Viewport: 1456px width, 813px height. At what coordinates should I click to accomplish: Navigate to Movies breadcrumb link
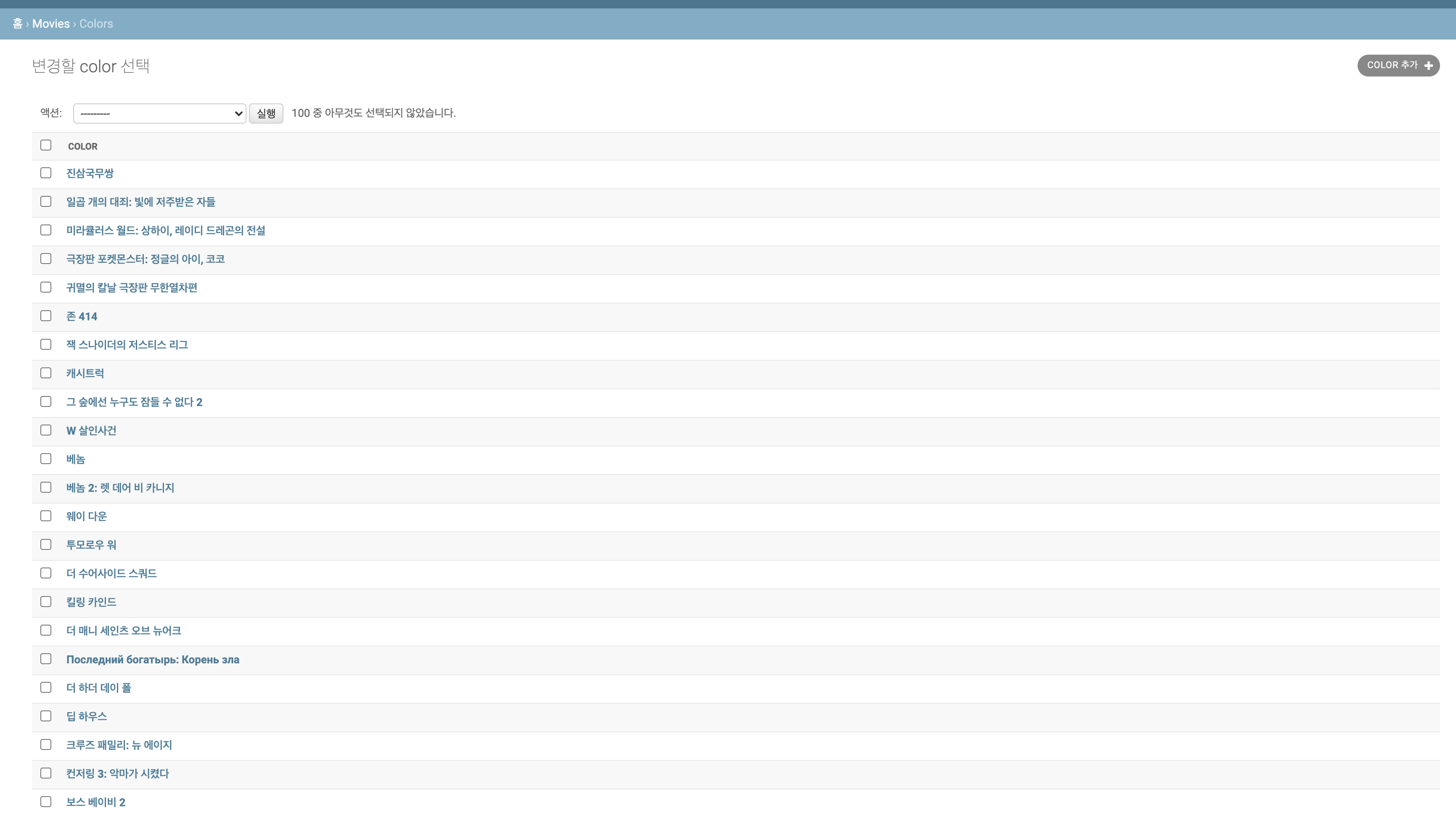click(x=51, y=24)
